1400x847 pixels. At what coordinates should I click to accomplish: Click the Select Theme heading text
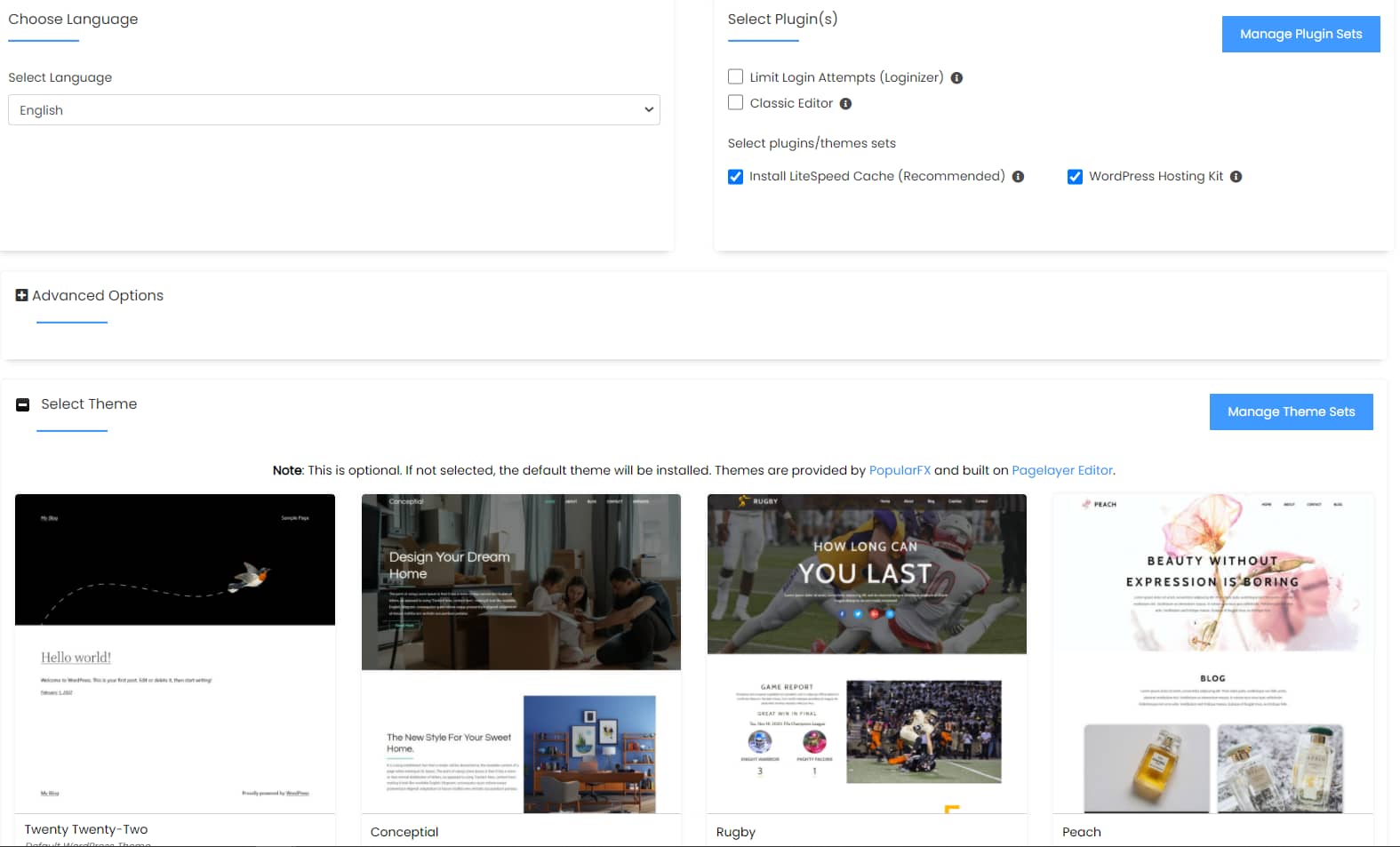[89, 404]
